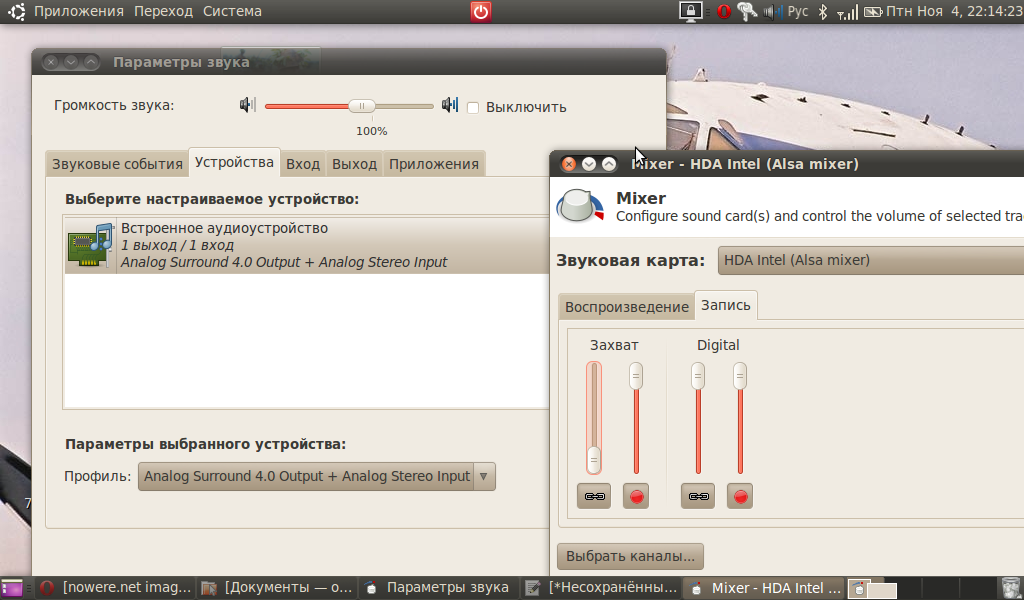Click the Opera tray icon in the top panel
1024x600 pixels.
coord(724,12)
